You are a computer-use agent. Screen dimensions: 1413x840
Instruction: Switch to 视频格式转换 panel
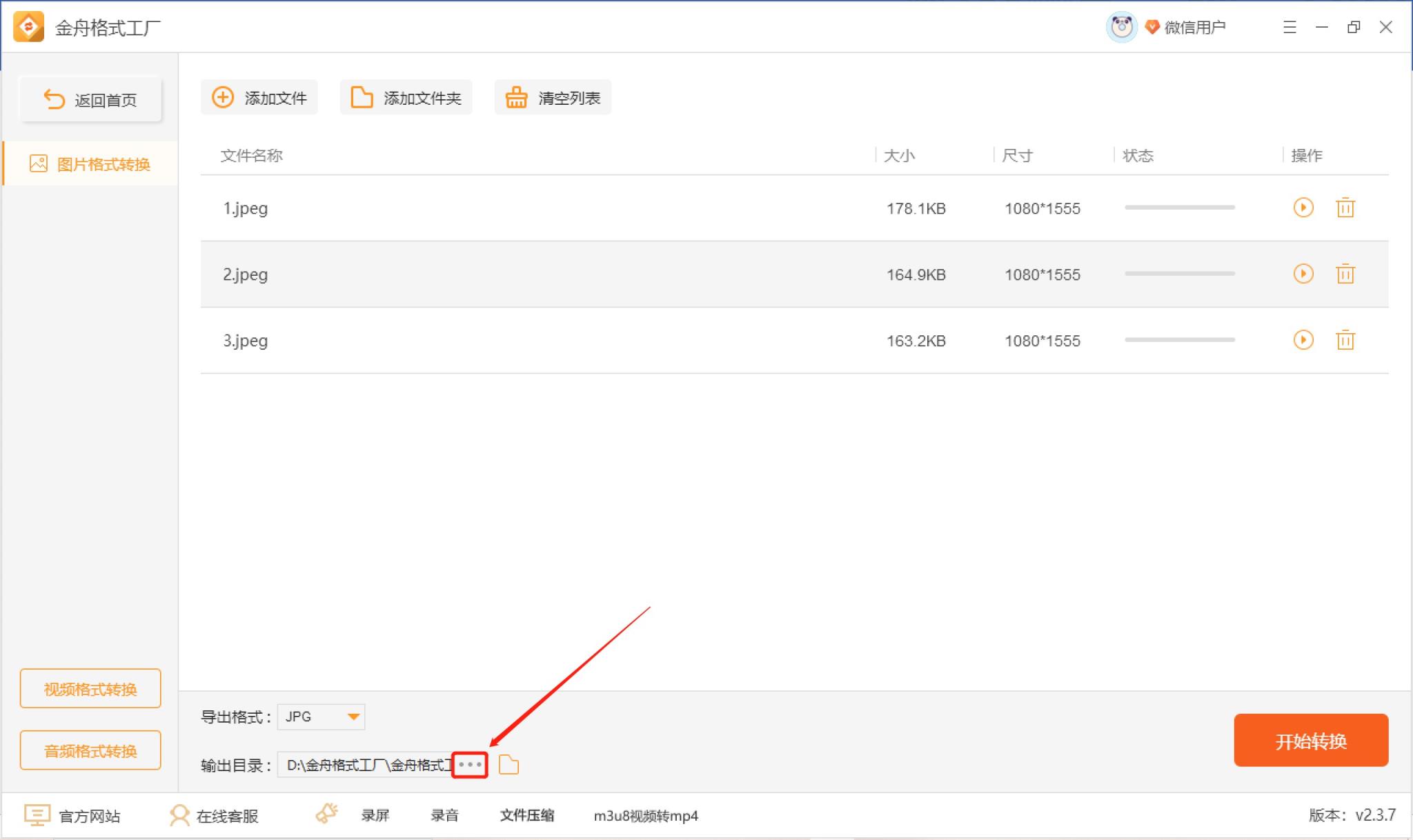pos(90,688)
